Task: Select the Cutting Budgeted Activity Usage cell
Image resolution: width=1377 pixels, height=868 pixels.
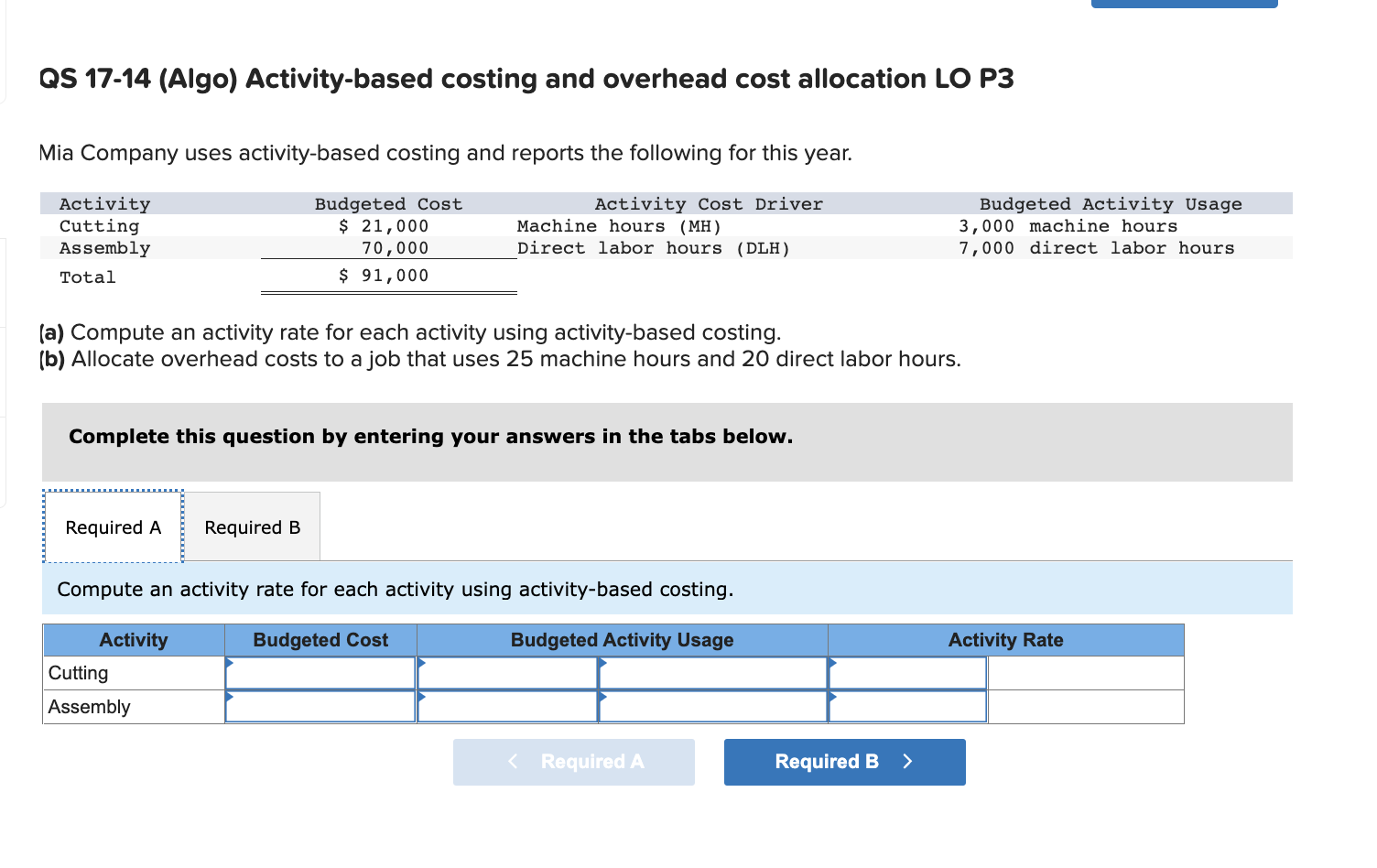Action: 508,673
